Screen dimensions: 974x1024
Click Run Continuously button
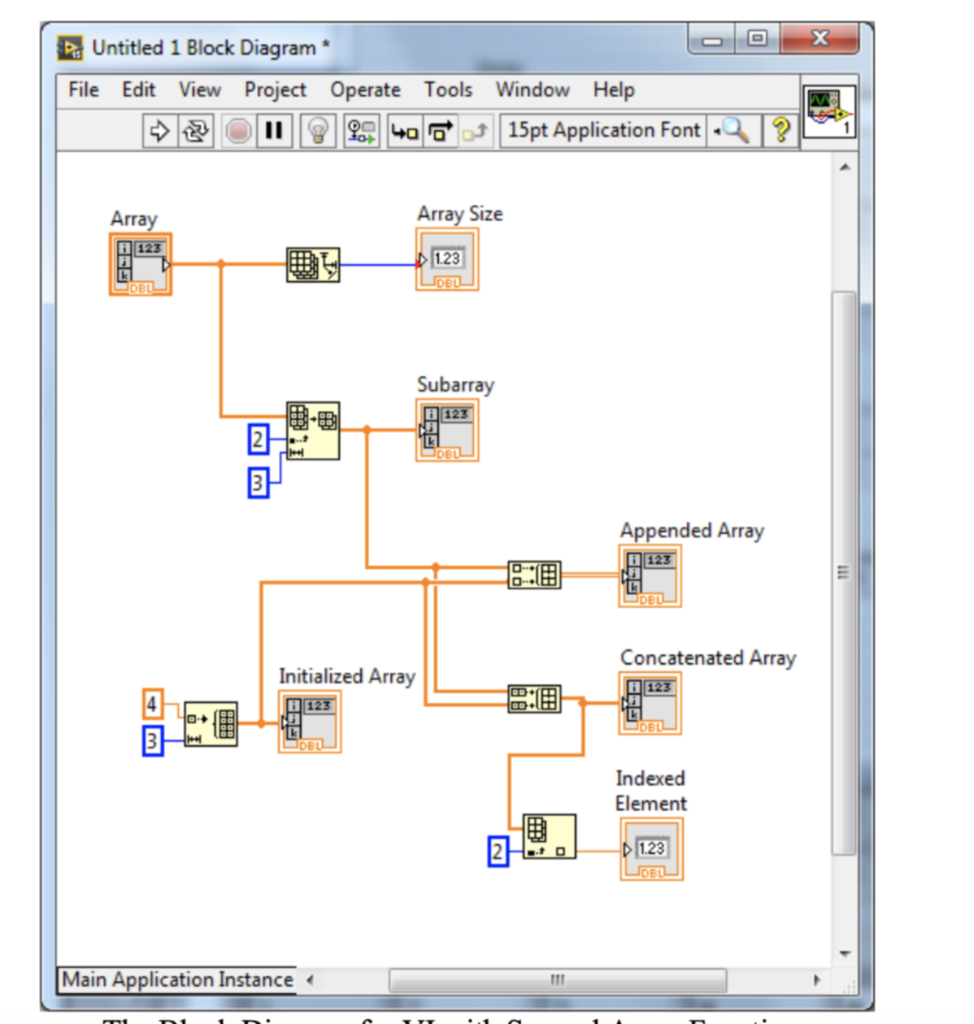(196, 131)
